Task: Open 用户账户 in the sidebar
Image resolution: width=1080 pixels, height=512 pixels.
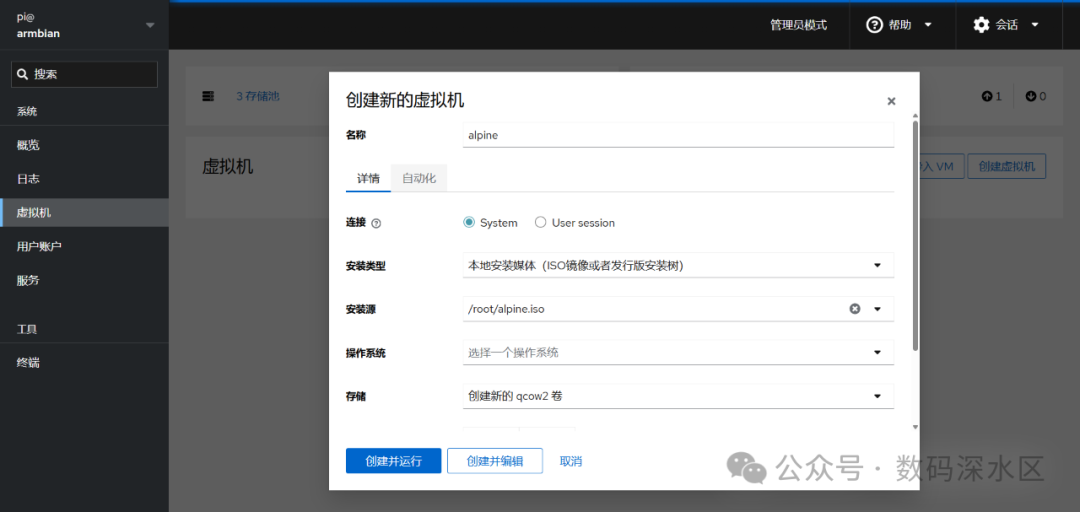Action: tap(84, 247)
